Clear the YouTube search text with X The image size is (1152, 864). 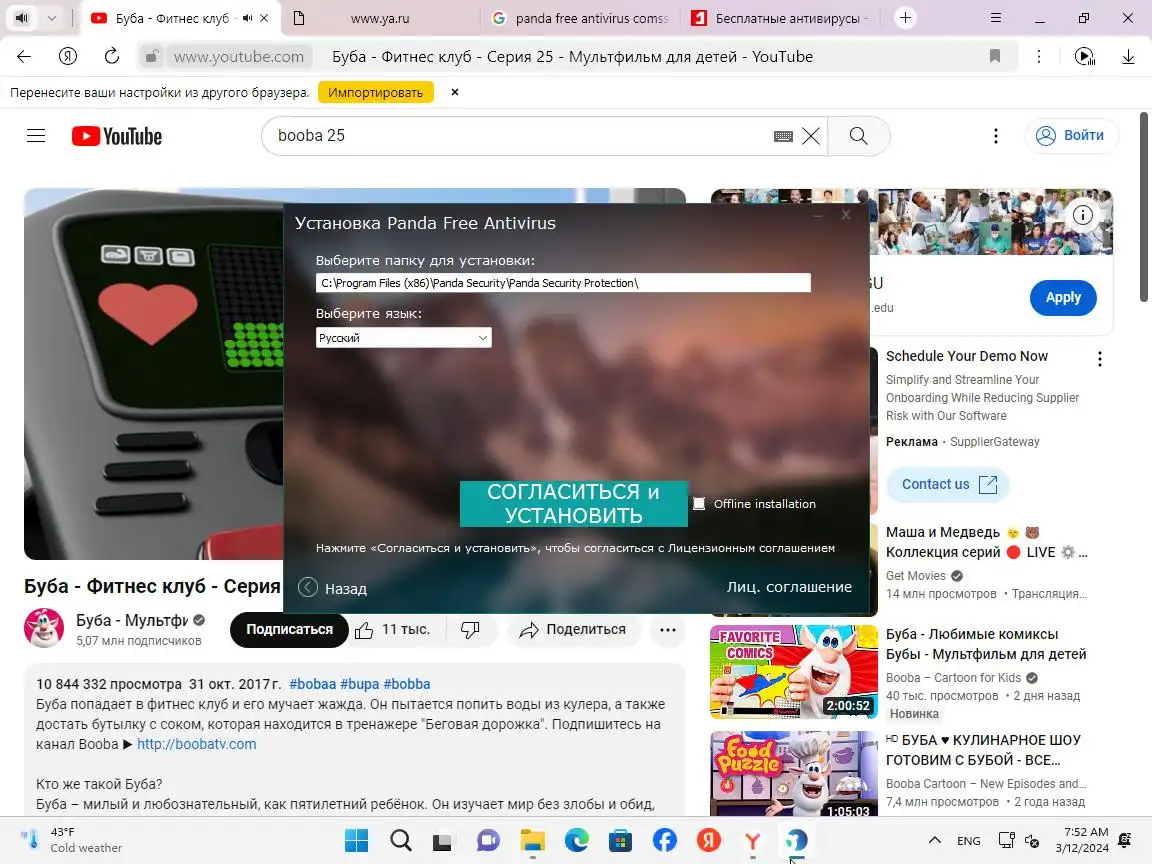811,136
